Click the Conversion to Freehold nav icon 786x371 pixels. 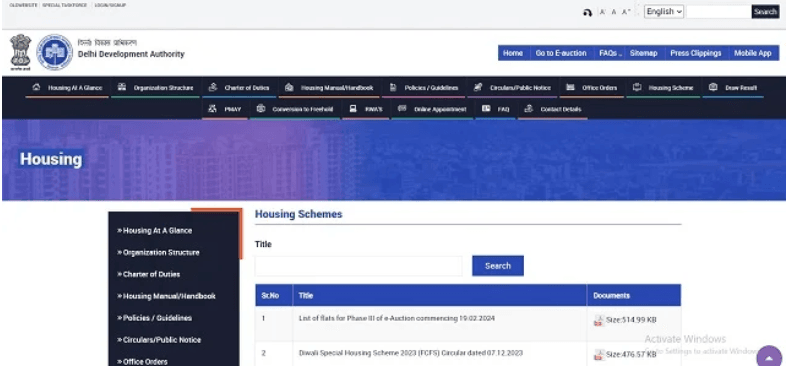[x=261, y=109]
